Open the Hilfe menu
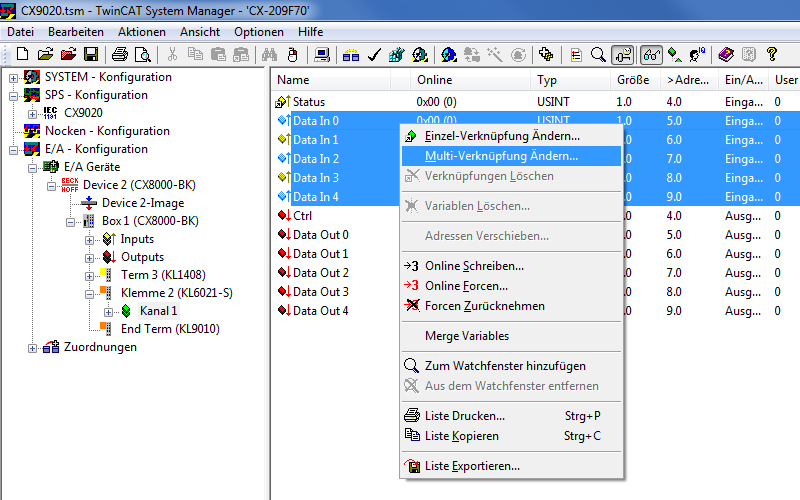The width and height of the screenshot is (800, 500). (311, 32)
